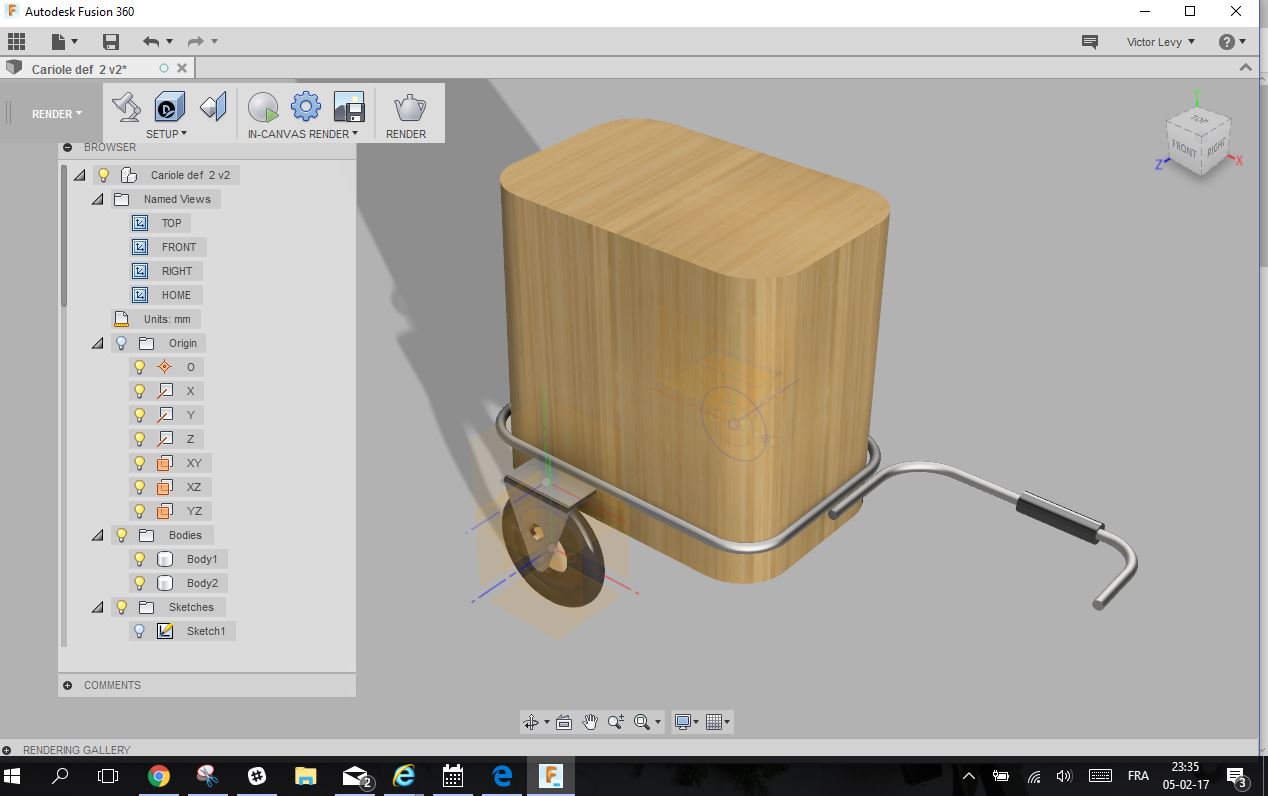Toggle visibility bulb of Origin folder
The width and height of the screenshot is (1268, 796).
click(121, 343)
